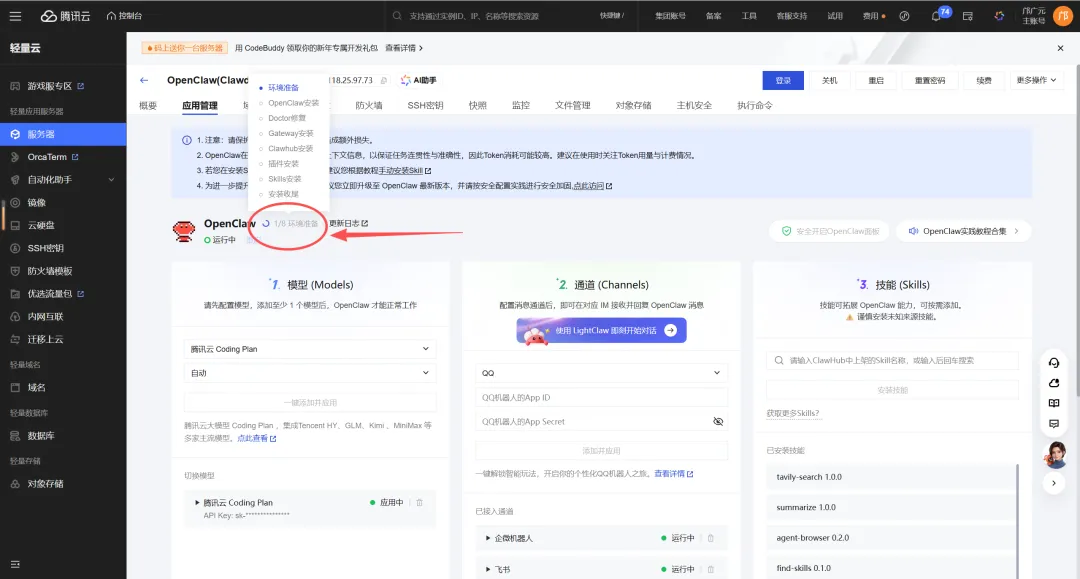Click the 续费 renew button
This screenshot has width=1080, height=579.
[984, 81]
